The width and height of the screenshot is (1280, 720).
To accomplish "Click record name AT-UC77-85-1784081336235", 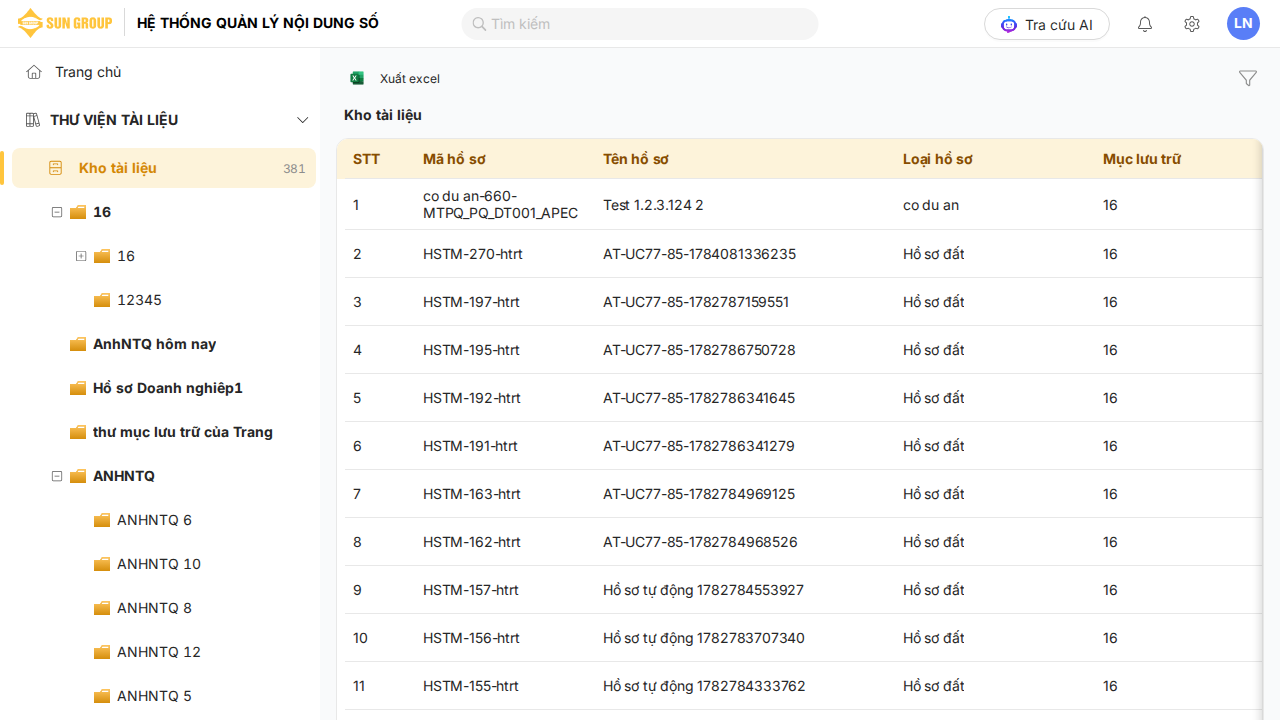I will pyautogui.click(x=699, y=254).
